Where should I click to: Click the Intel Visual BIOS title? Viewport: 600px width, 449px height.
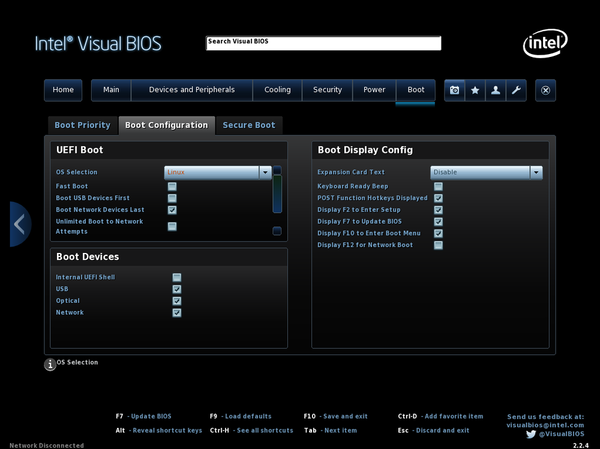98,44
